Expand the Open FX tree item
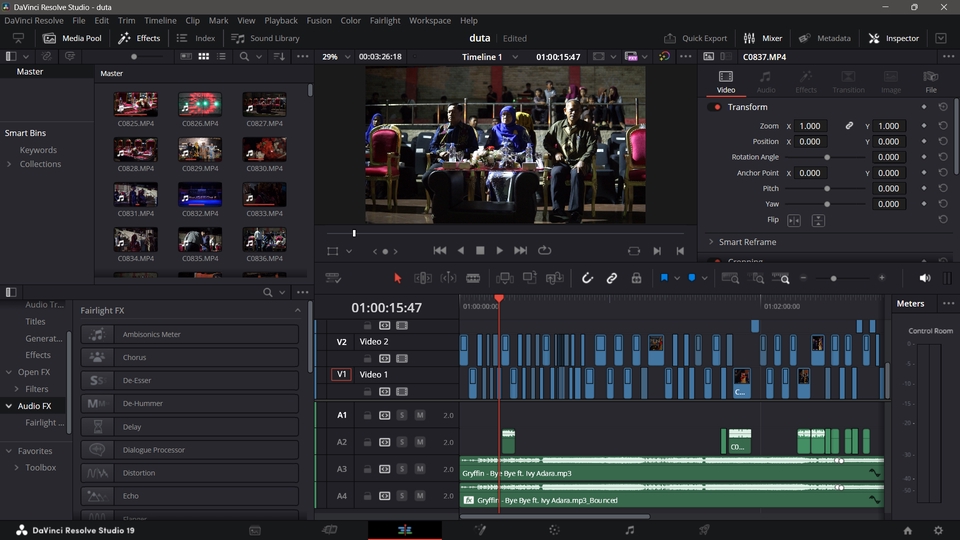This screenshot has height=540, width=960. point(9,372)
